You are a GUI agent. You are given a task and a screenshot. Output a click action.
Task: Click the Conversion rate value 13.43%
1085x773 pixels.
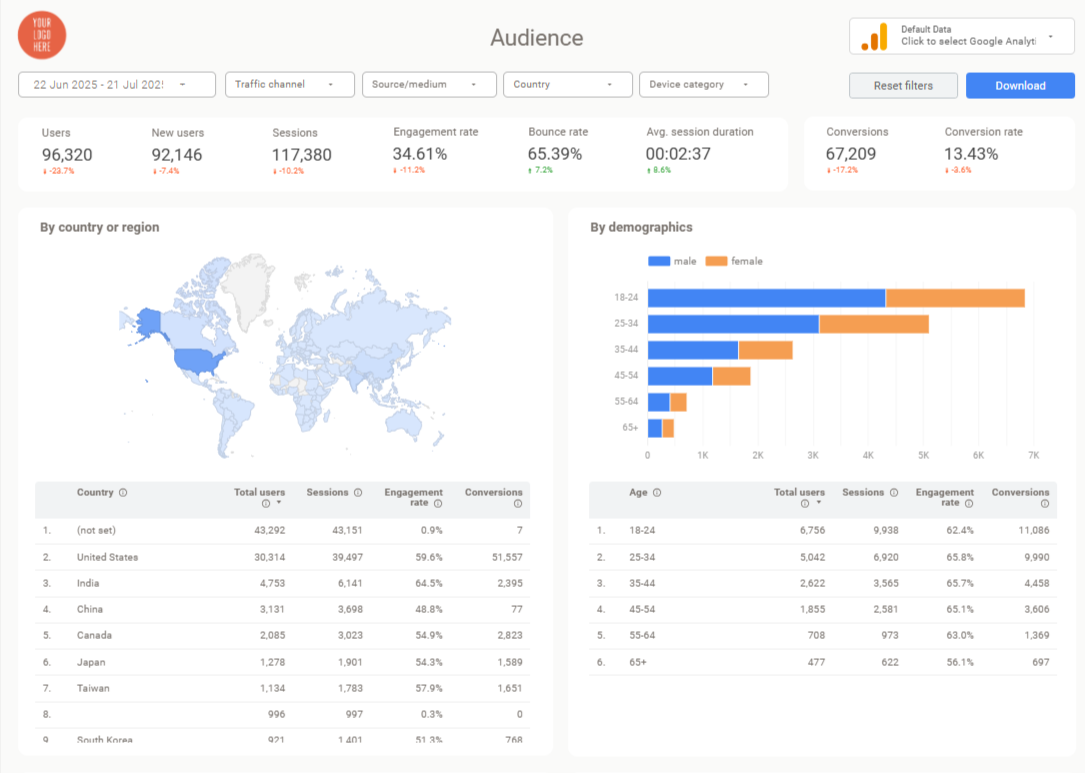click(x=972, y=154)
